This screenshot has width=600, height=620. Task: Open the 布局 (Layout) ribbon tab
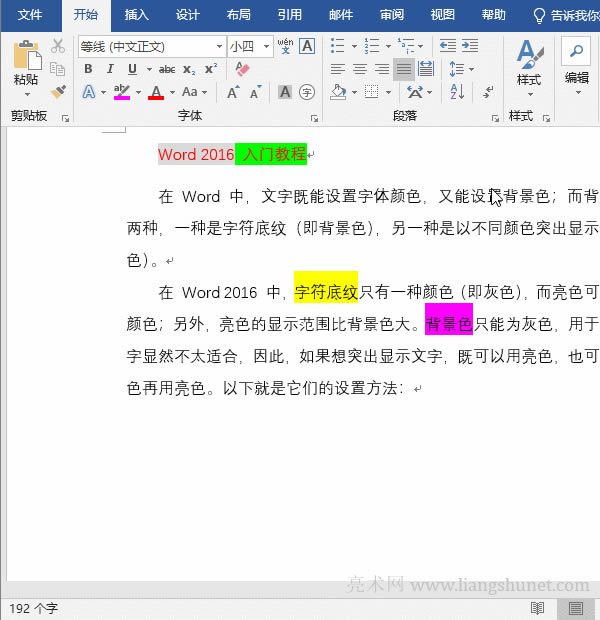click(x=238, y=15)
